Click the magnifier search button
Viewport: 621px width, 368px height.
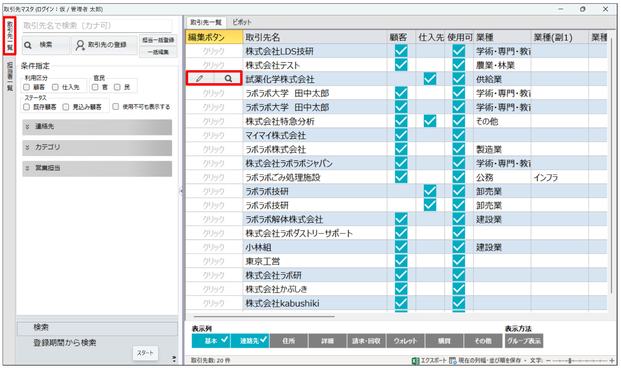tap(46, 45)
